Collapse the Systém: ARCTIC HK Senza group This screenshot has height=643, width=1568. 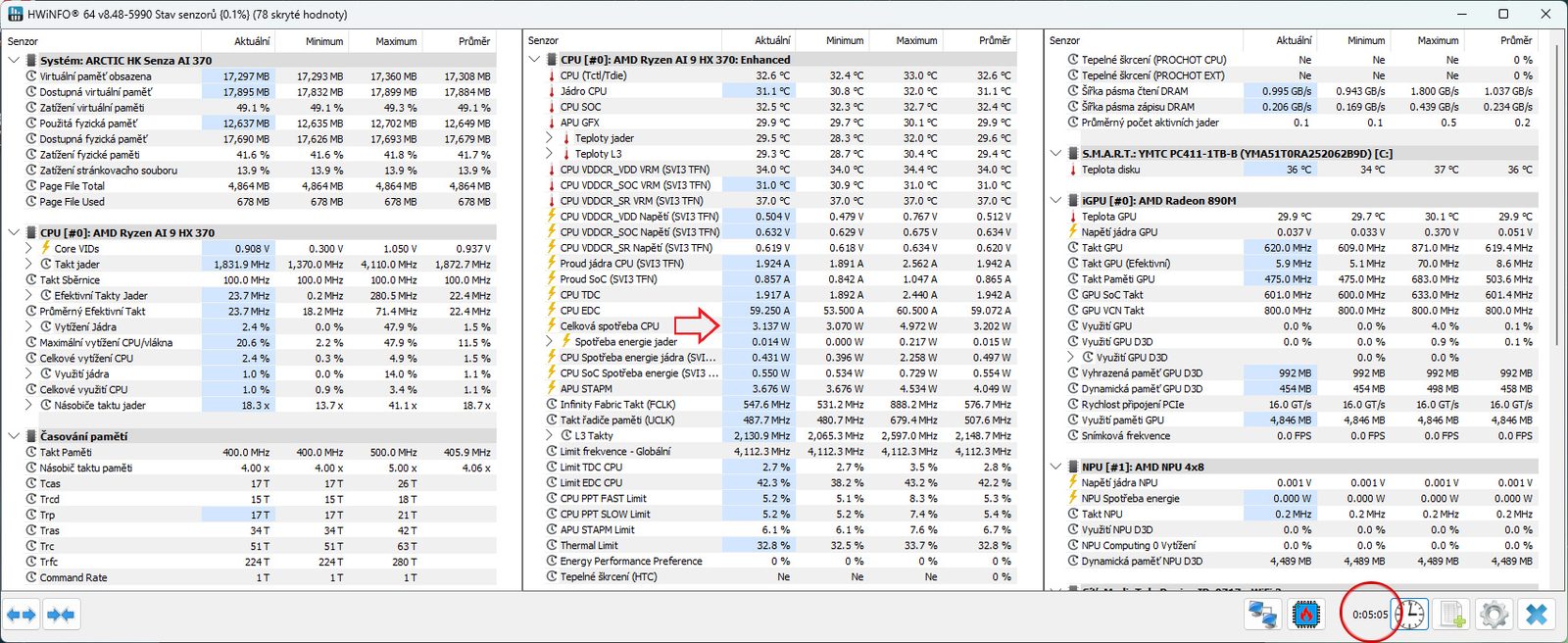[x=14, y=61]
